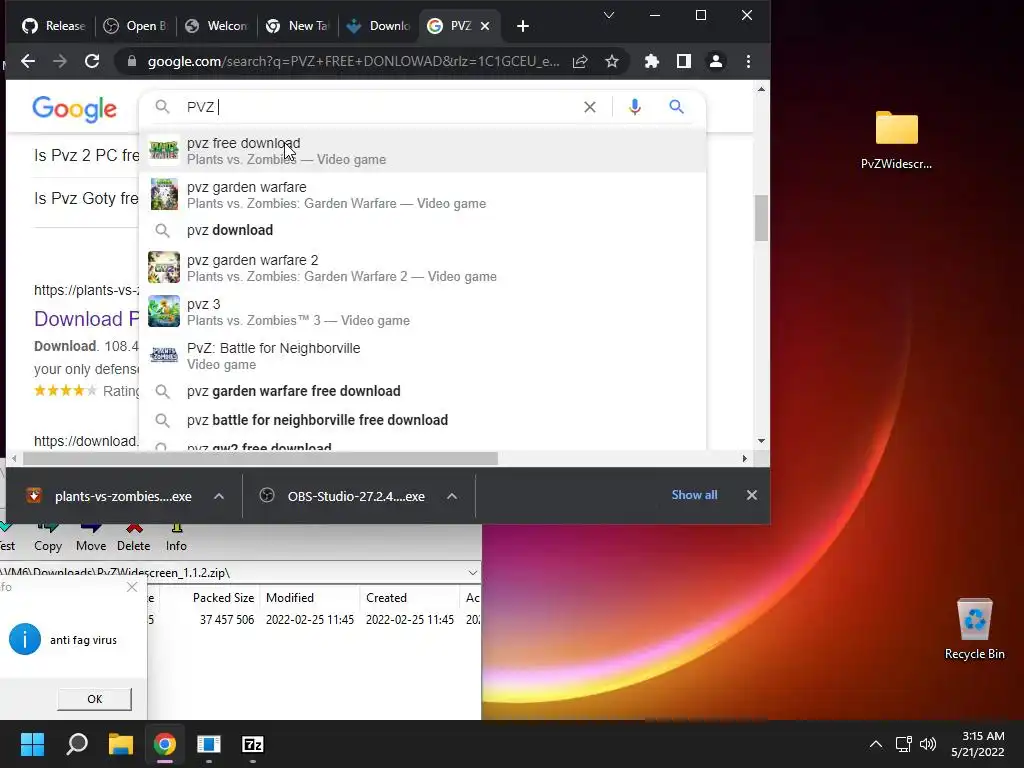Click the scroll up arrow in Chrome
Viewport: 1024px width, 768px height.
761,89
